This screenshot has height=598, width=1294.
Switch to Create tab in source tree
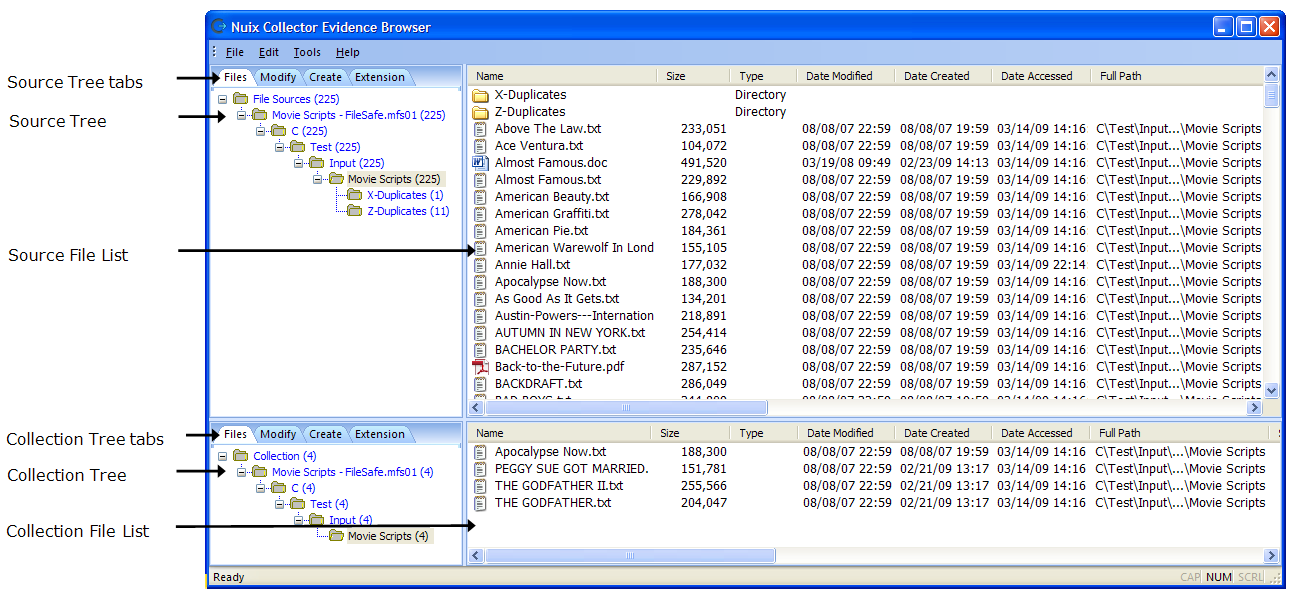[x=325, y=77]
